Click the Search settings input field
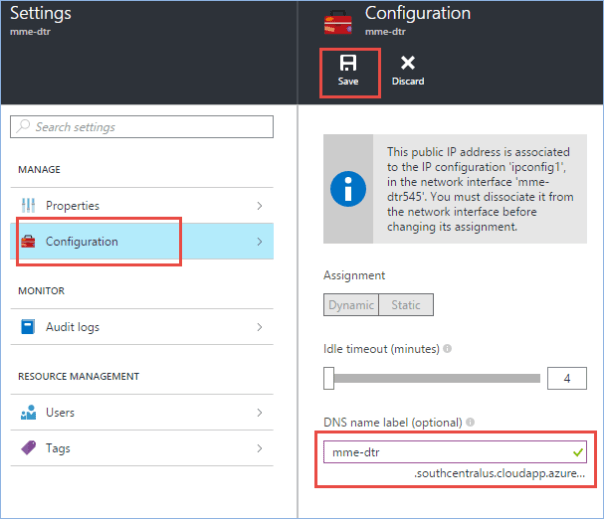Image resolution: width=604 pixels, height=519 pixels. (142, 127)
